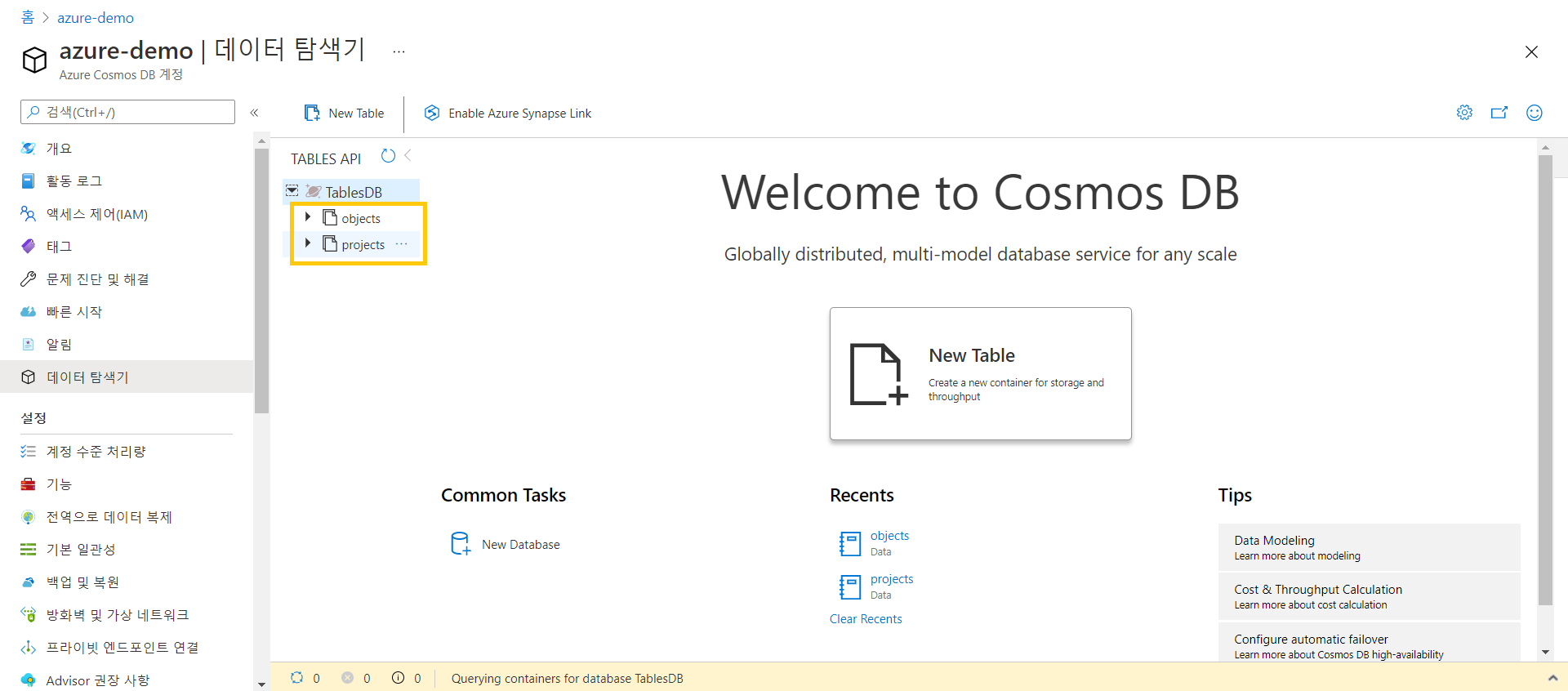The height and width of the screenshot is (691, 1568).
Task: Click main content vertical scrollbar
Action: pyautogui.click(x=1544, y=380)
